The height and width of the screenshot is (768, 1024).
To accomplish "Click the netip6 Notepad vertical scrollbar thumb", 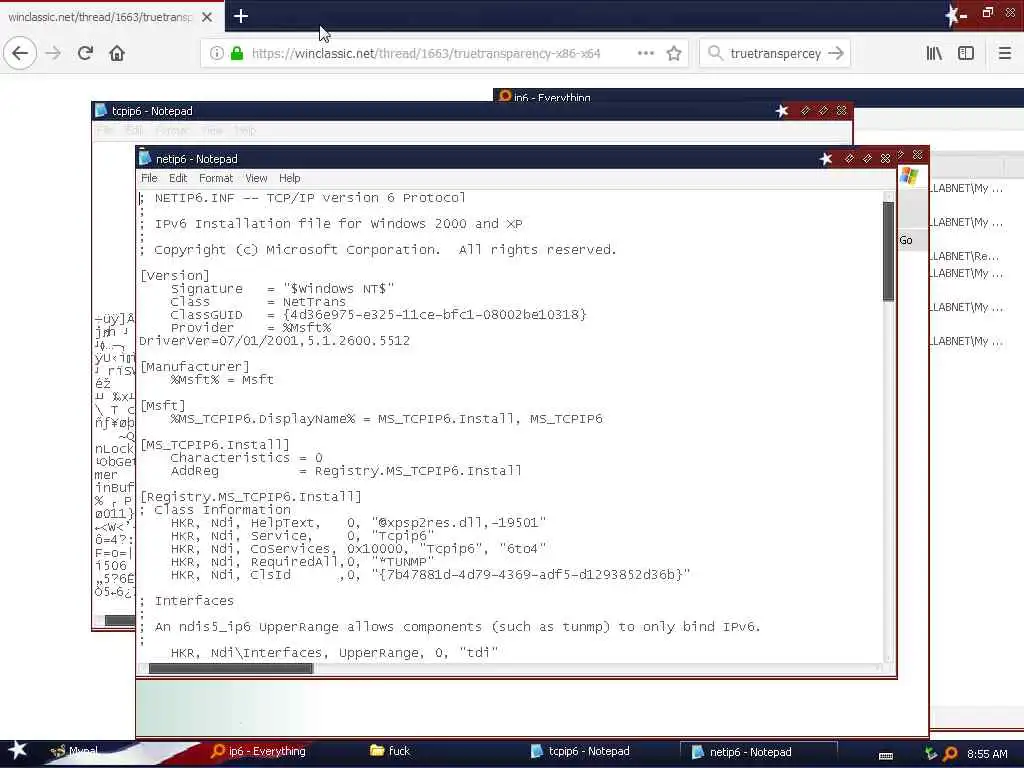I will (888, 251).
